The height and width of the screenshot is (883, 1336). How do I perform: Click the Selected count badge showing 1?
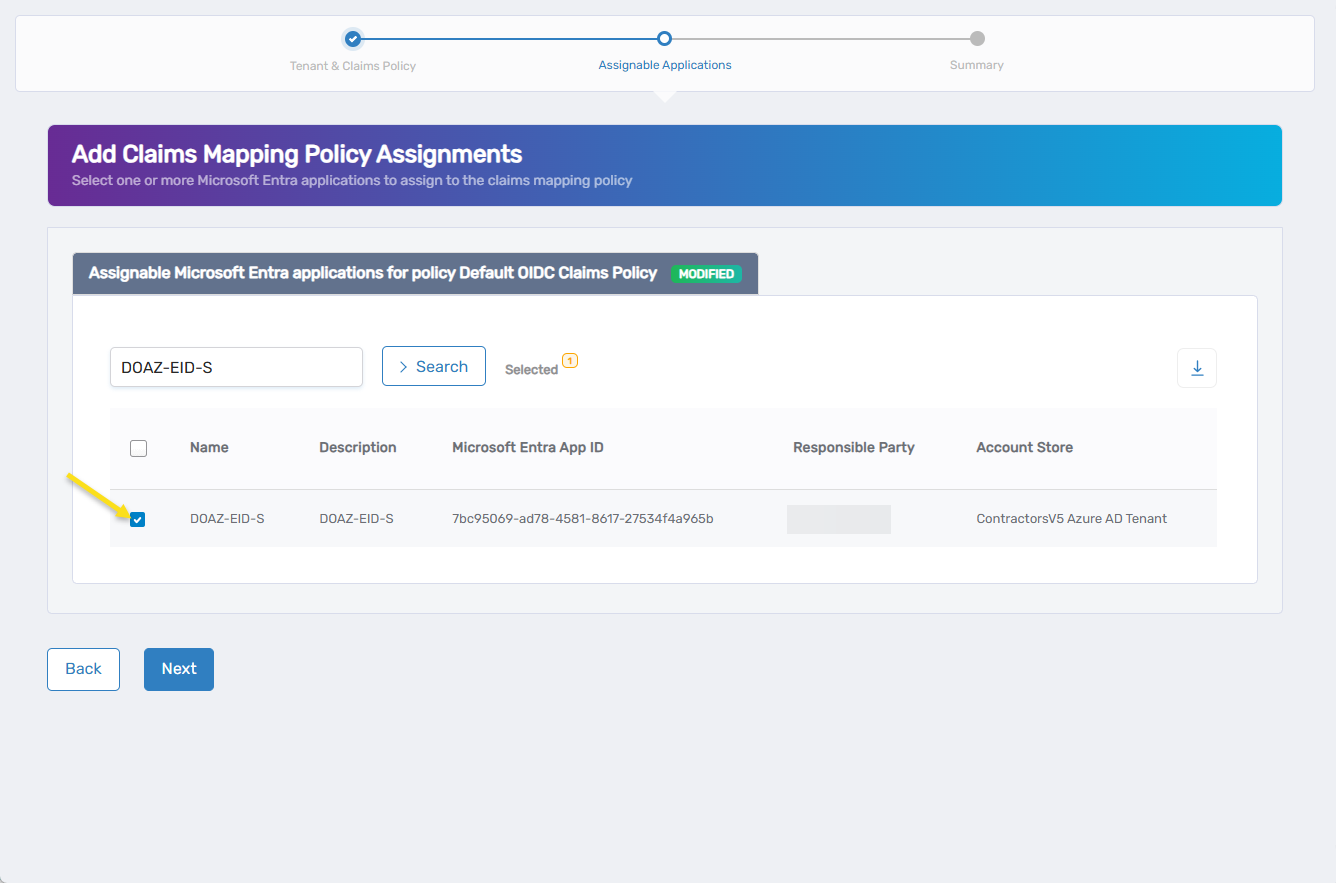(570, 362)
